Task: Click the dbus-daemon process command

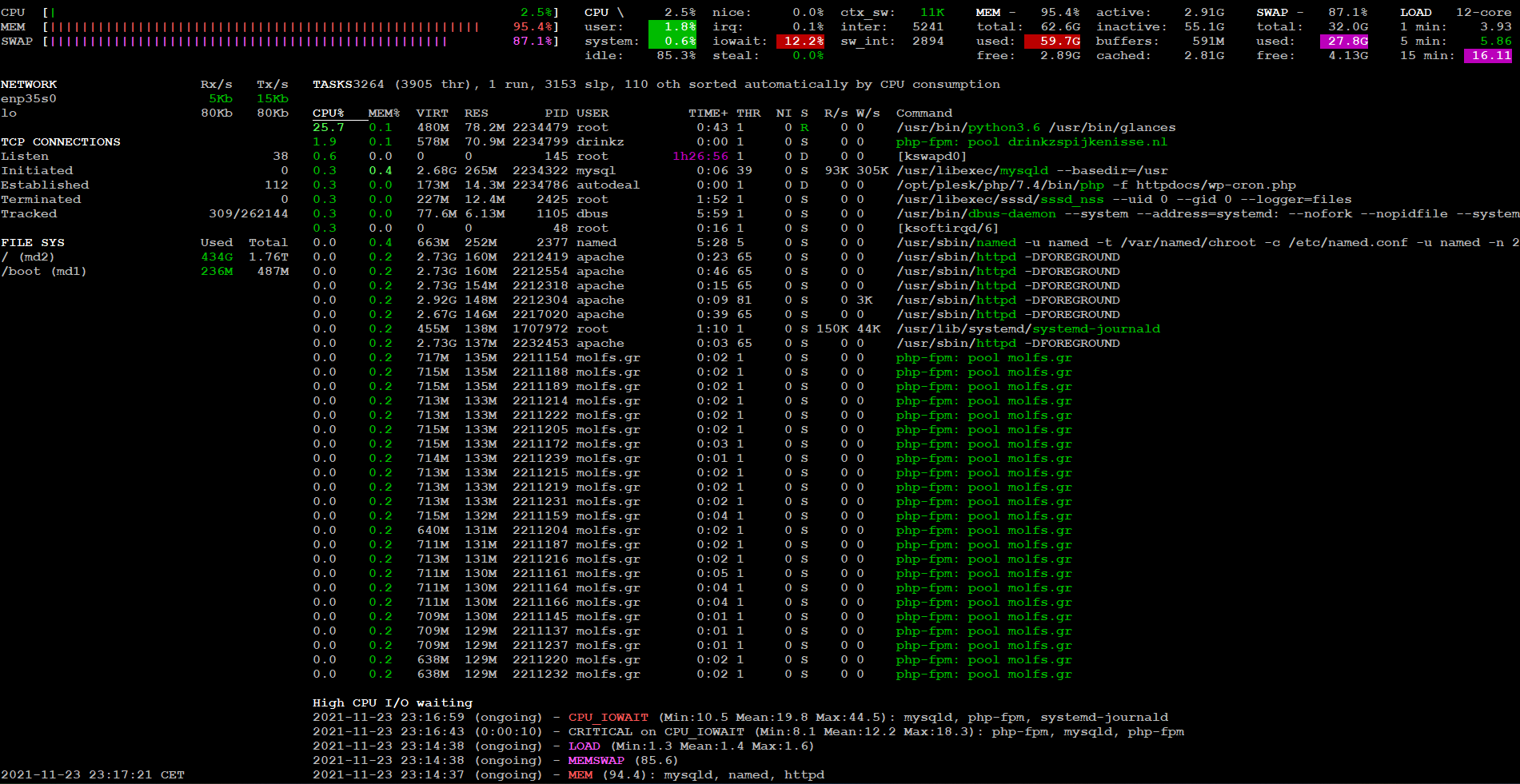Action: pyautogui.click(x=1207, y=214)
